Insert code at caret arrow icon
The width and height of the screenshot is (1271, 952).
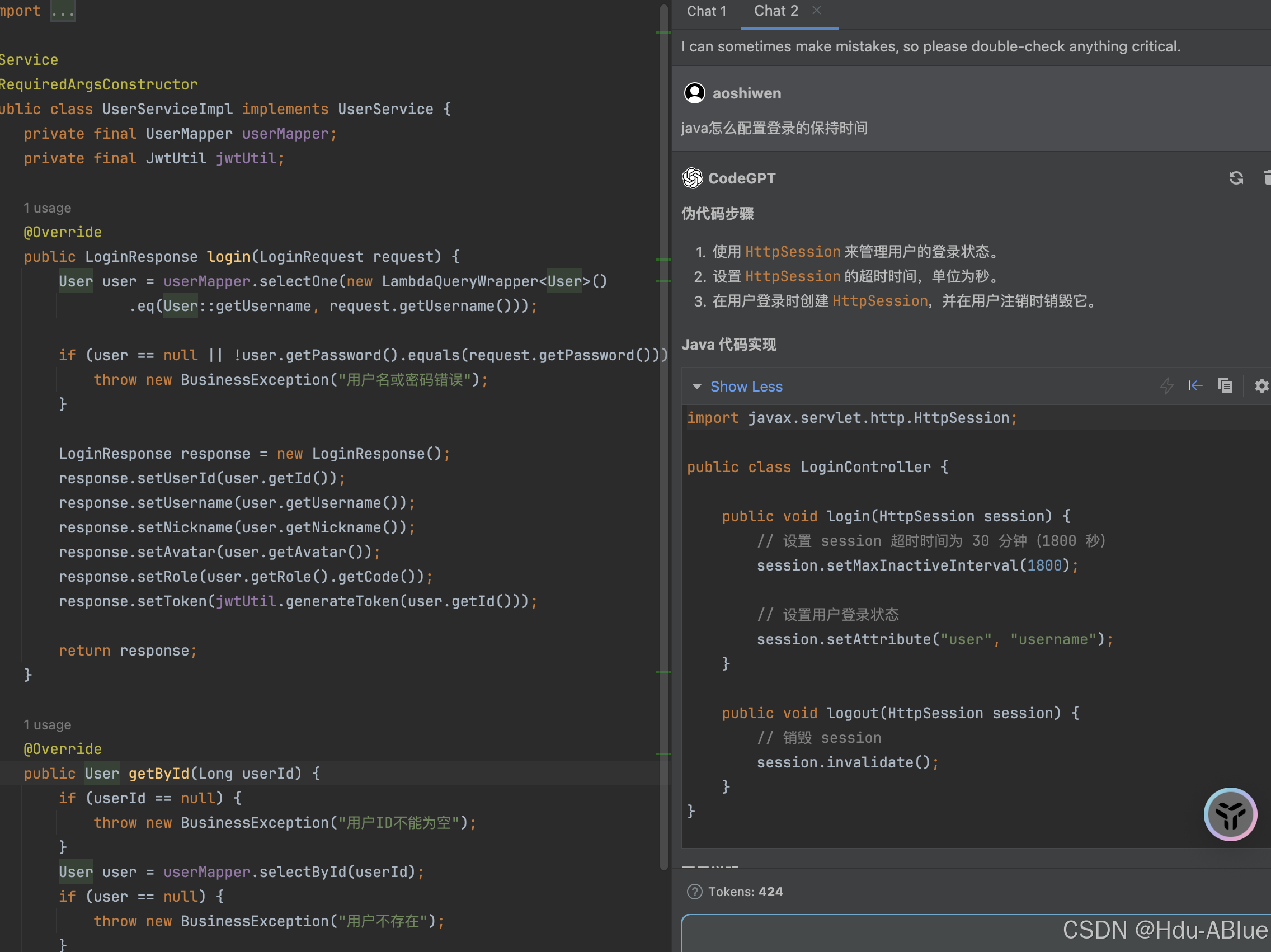1195,386
